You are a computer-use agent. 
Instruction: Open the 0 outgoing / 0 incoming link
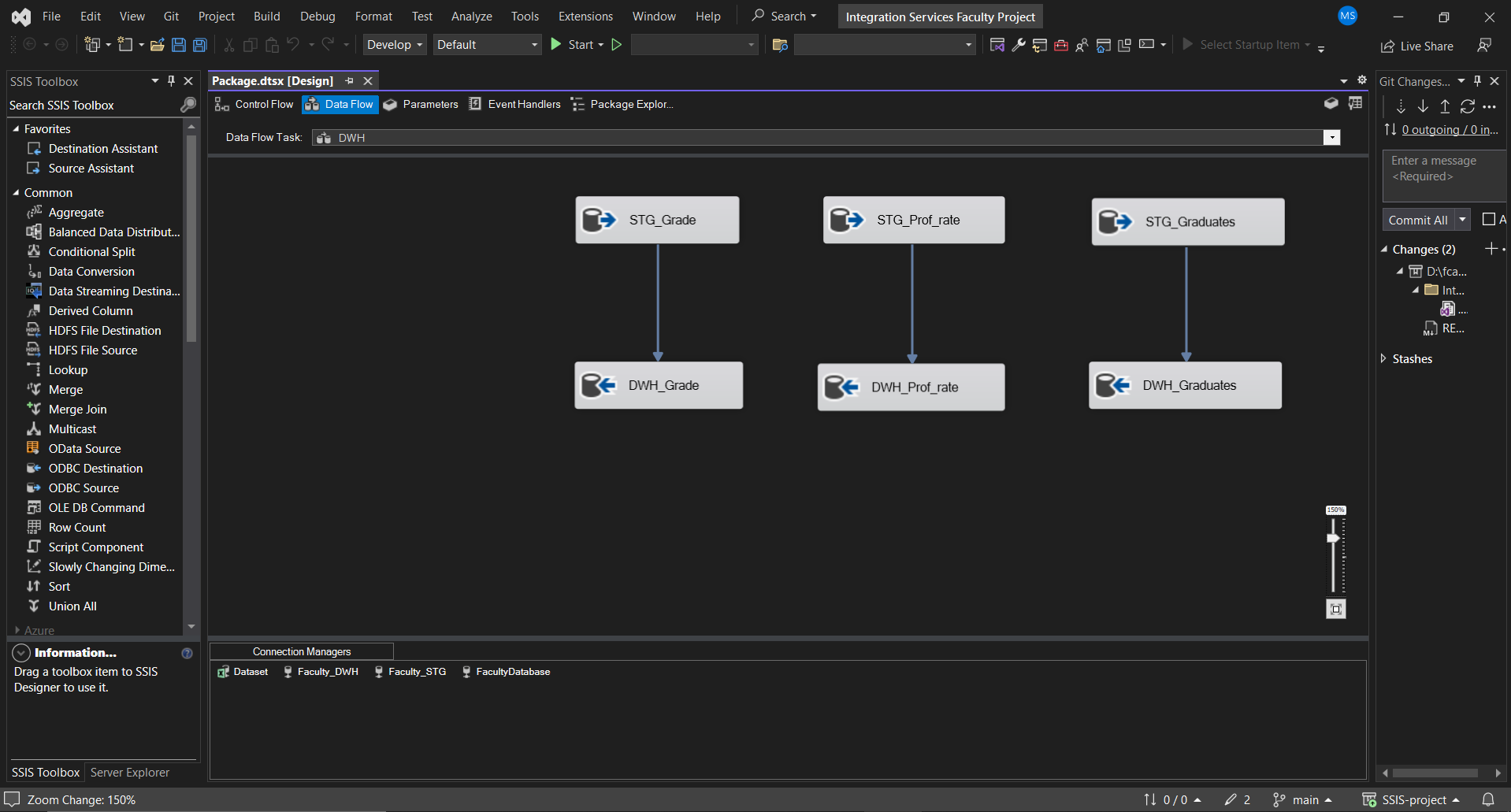(1450, 130)
